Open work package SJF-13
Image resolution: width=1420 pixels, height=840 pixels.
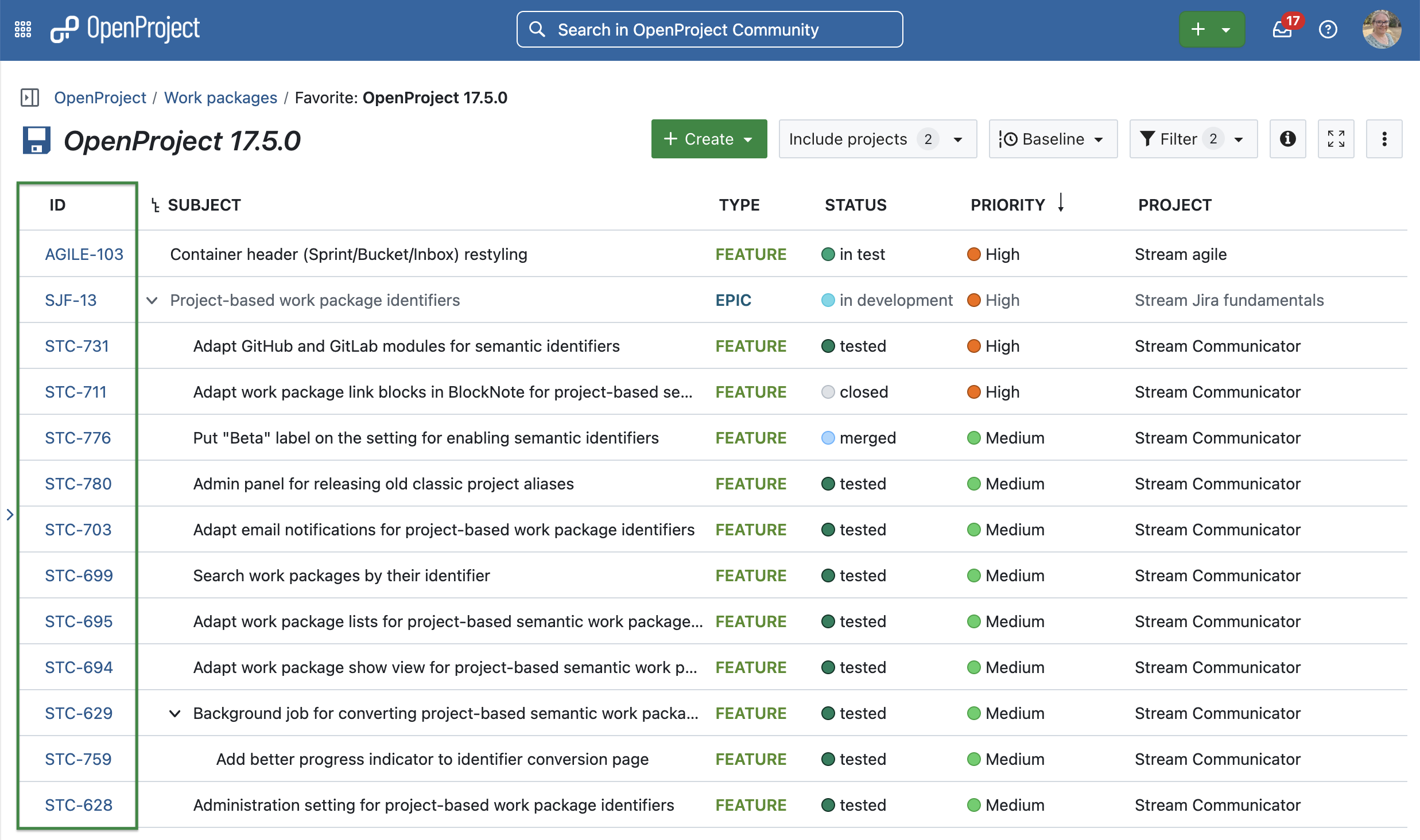tap(71, 300)
